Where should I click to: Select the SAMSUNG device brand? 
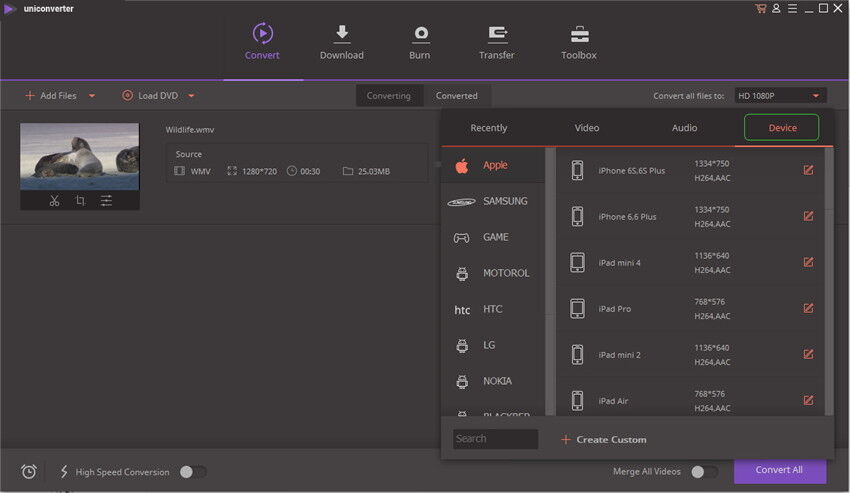point(493,201)
